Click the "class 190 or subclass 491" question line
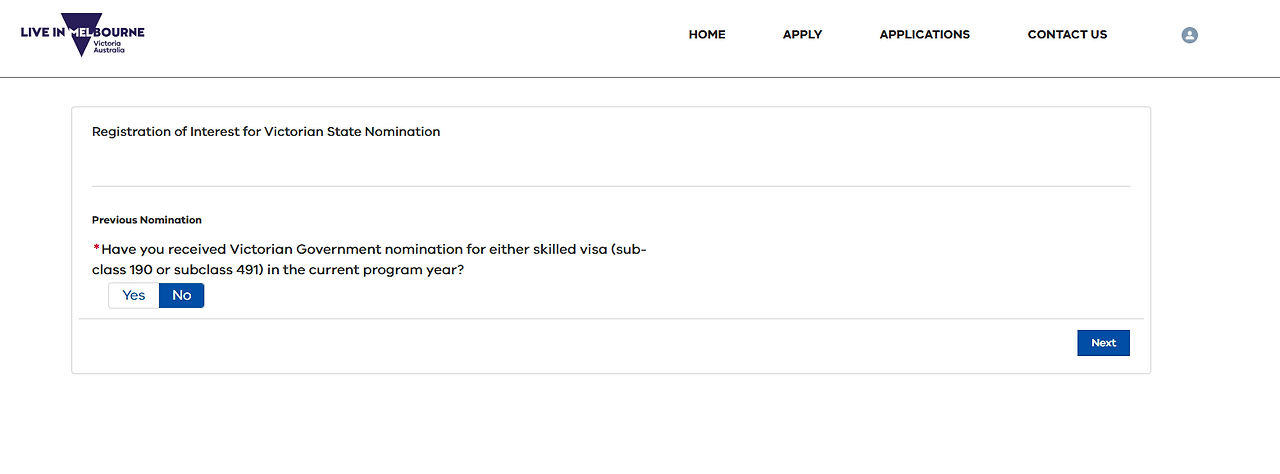Image resolution: width=1280 pixels, height=474 pixels. [x=278, y=269]
